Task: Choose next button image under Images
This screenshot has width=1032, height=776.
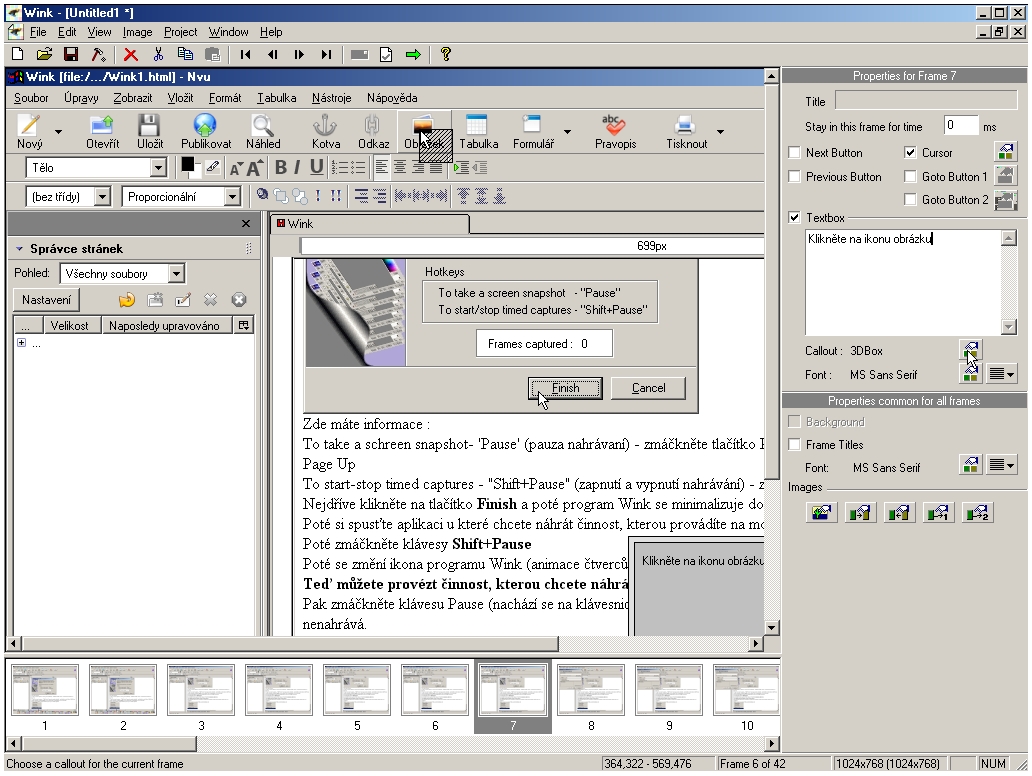Action: (860, 512)
